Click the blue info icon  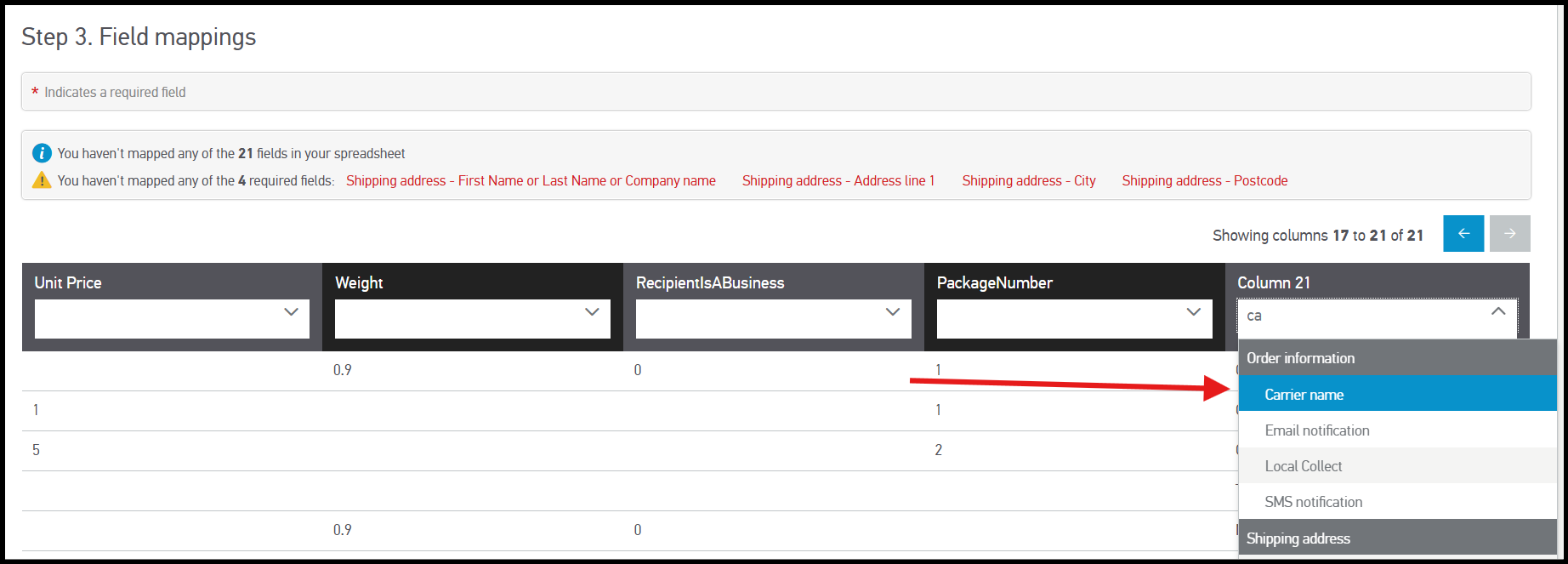[x=42, y=153]
